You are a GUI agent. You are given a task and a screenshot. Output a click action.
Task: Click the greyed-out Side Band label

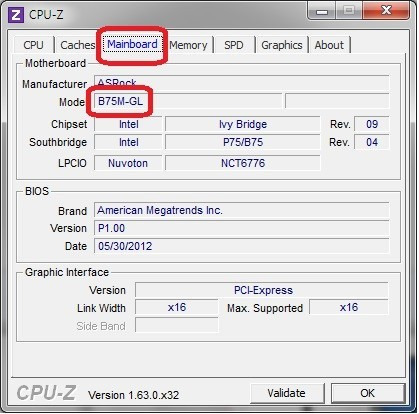point(101,326)
